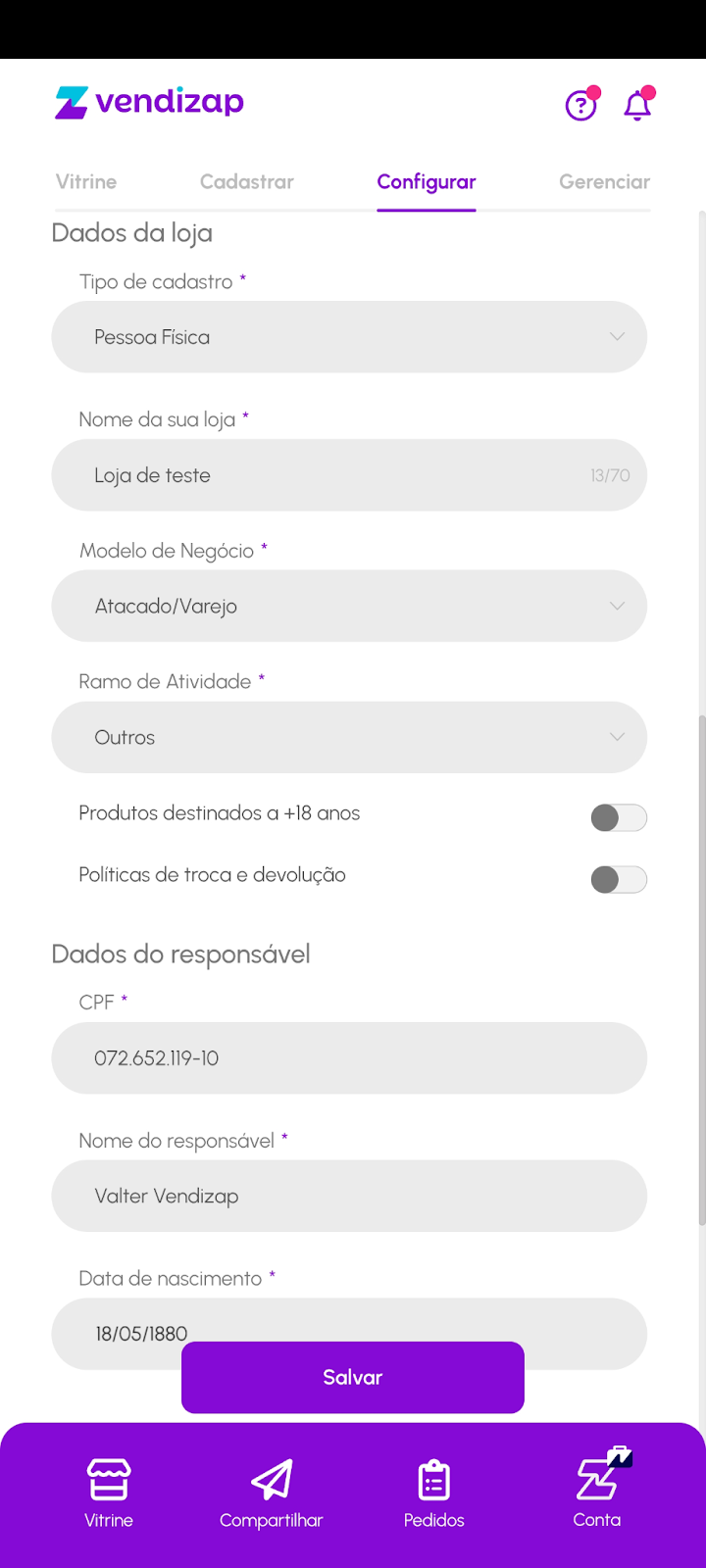
Task: Click the CPF input field
Action: (349, 1058)
